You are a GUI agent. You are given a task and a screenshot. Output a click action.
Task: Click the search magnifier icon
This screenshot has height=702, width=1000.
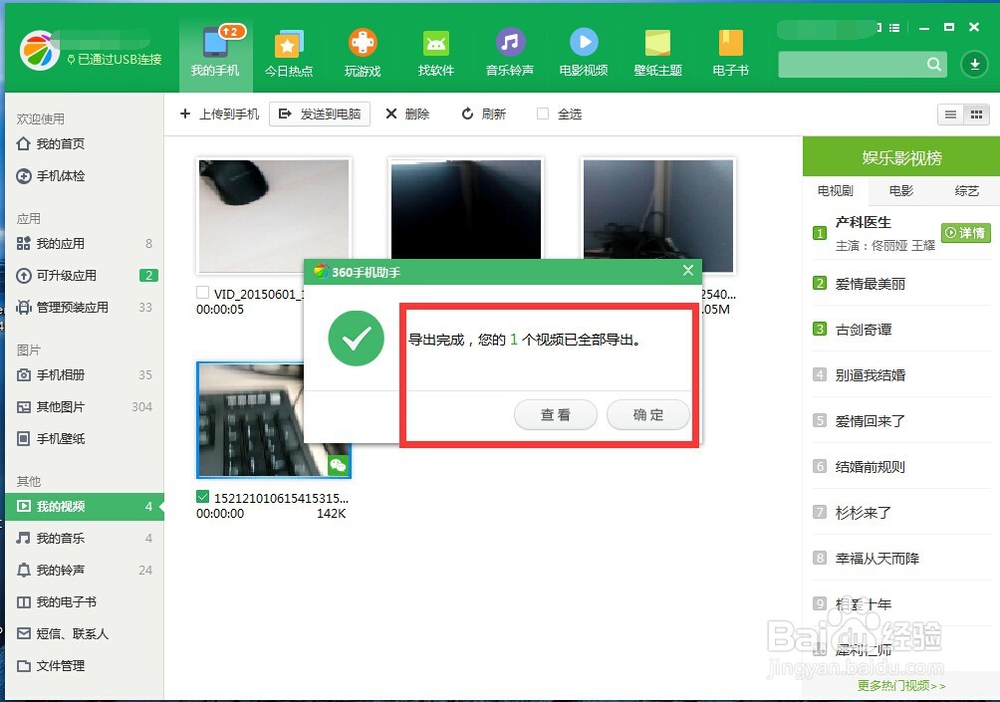[933, 64]
